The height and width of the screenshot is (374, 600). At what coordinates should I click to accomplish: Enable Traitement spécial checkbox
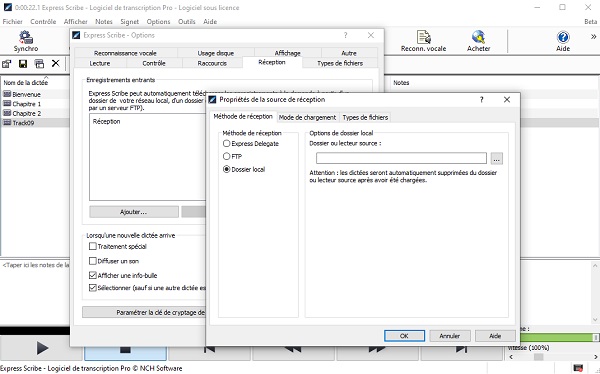[x=93, y=246]
